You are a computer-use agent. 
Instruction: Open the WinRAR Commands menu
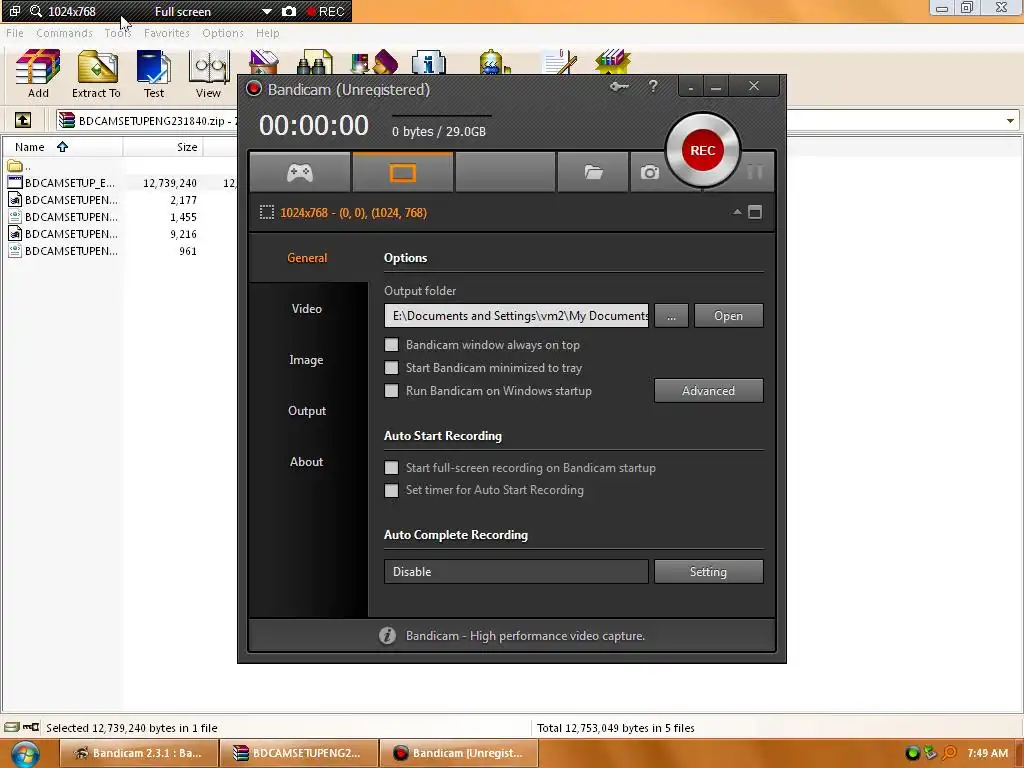pos(64,33)
